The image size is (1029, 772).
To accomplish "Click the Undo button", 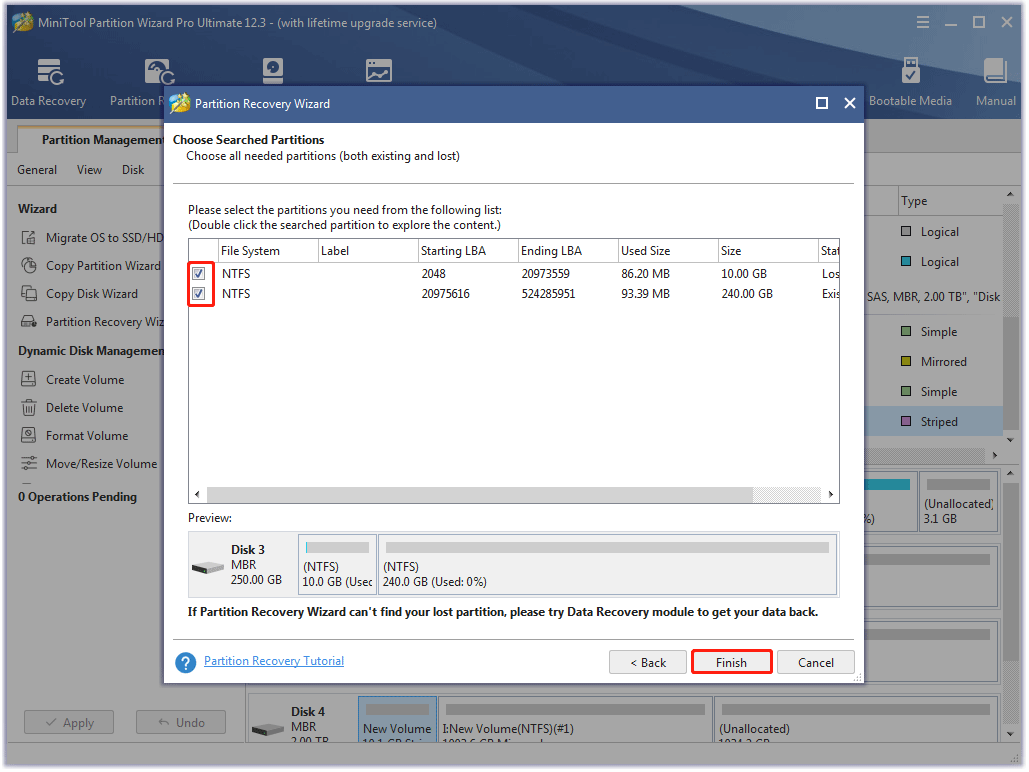I will [181, 723].
